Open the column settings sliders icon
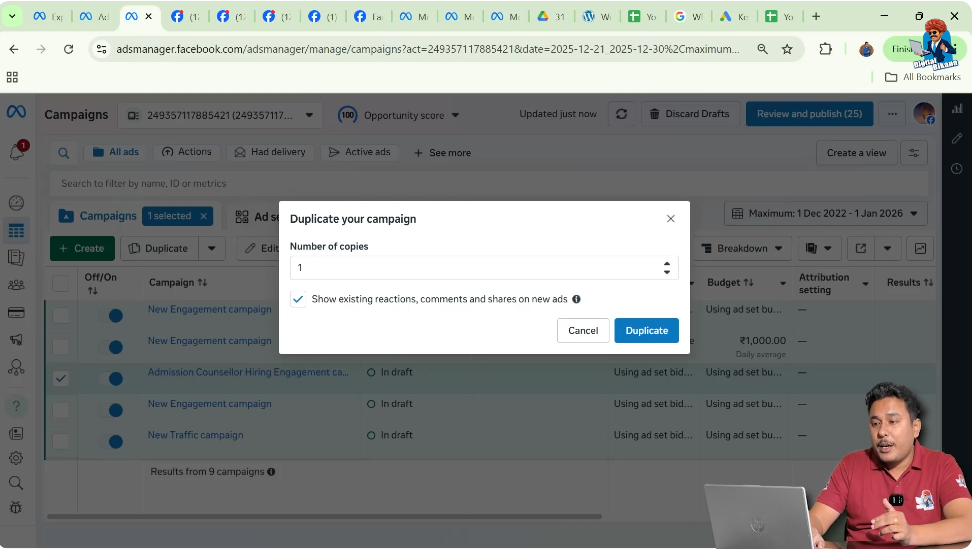This screenshot has height=550, width=974. pos(914,153)
